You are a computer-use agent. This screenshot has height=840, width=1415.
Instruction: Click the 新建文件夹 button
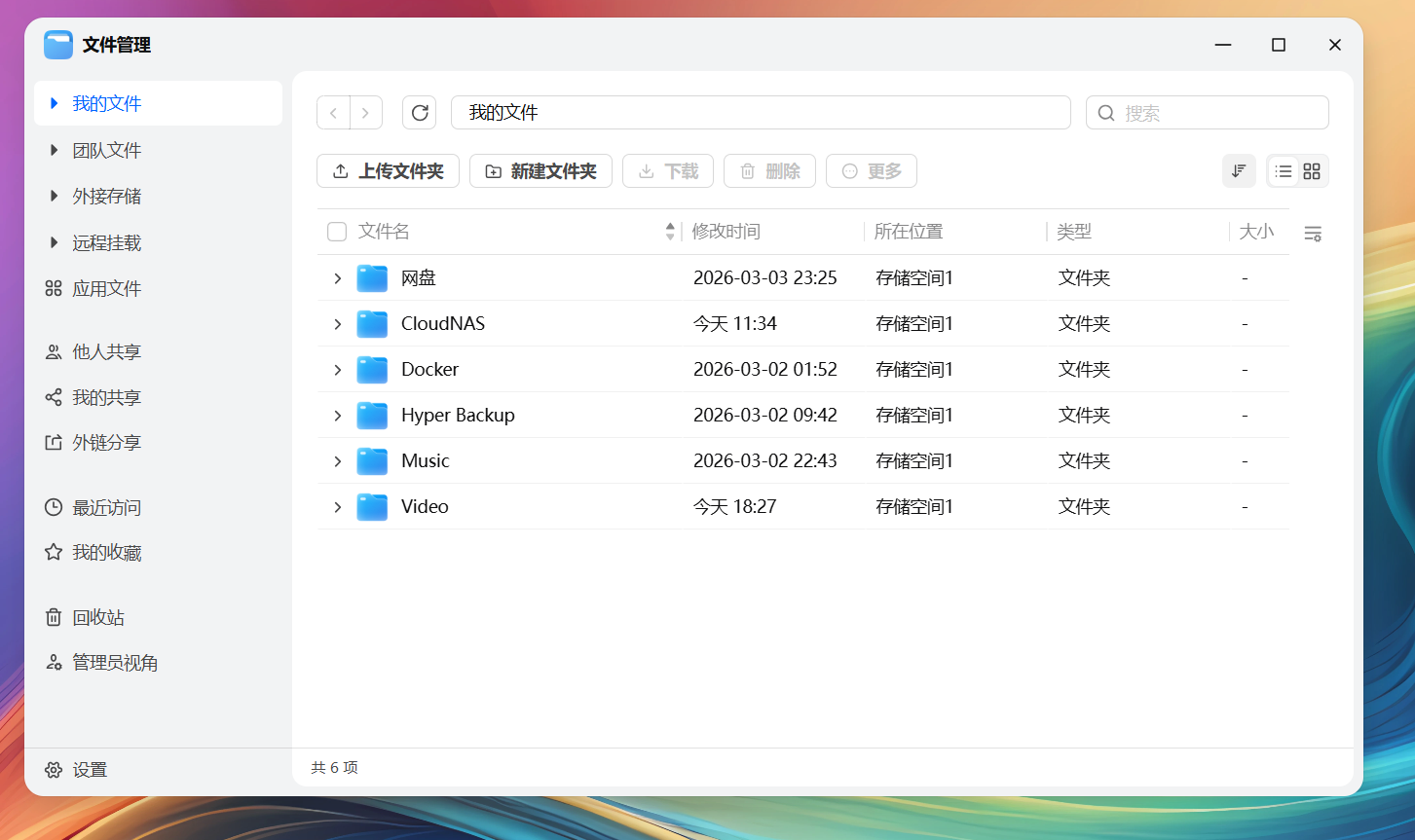[540, 170]
